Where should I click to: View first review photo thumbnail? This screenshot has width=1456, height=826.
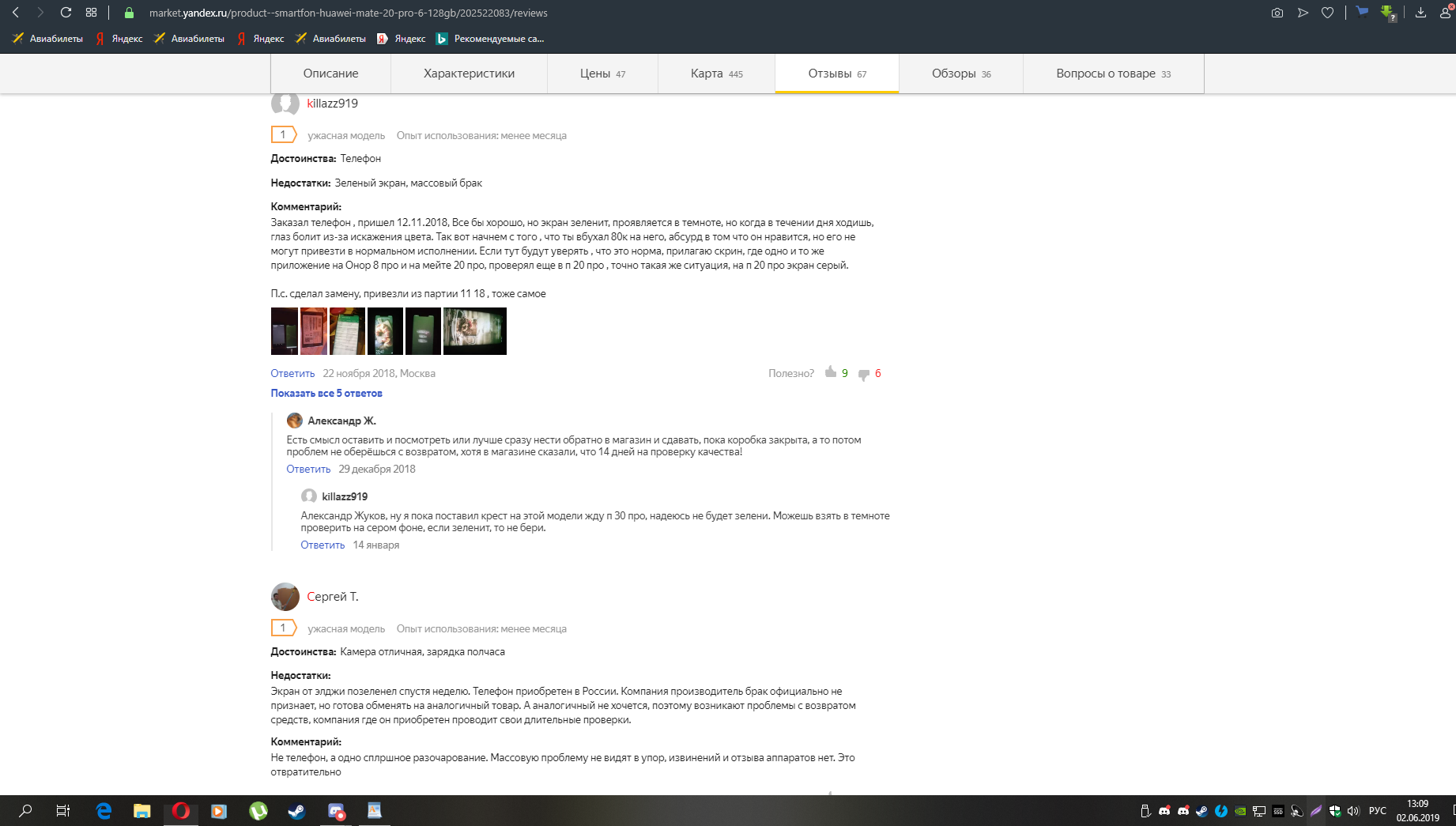(285, 331)
